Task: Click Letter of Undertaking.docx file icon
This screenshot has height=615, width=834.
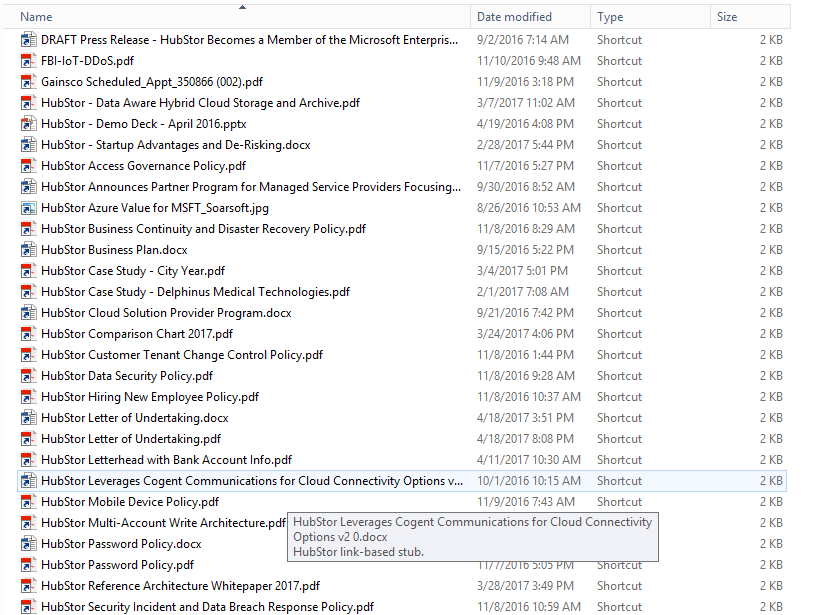Action: 28,418
